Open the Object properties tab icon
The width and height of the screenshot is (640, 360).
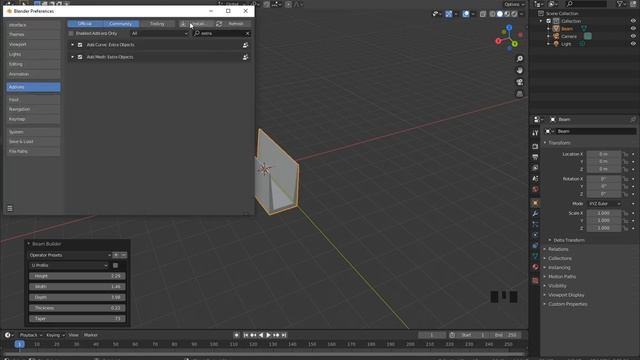[x=535, y=203]
